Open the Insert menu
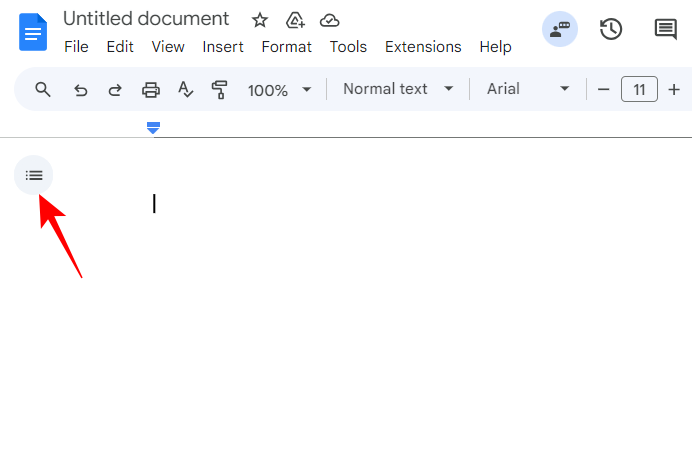Screen dimensions: 692x474 (223, 47)
